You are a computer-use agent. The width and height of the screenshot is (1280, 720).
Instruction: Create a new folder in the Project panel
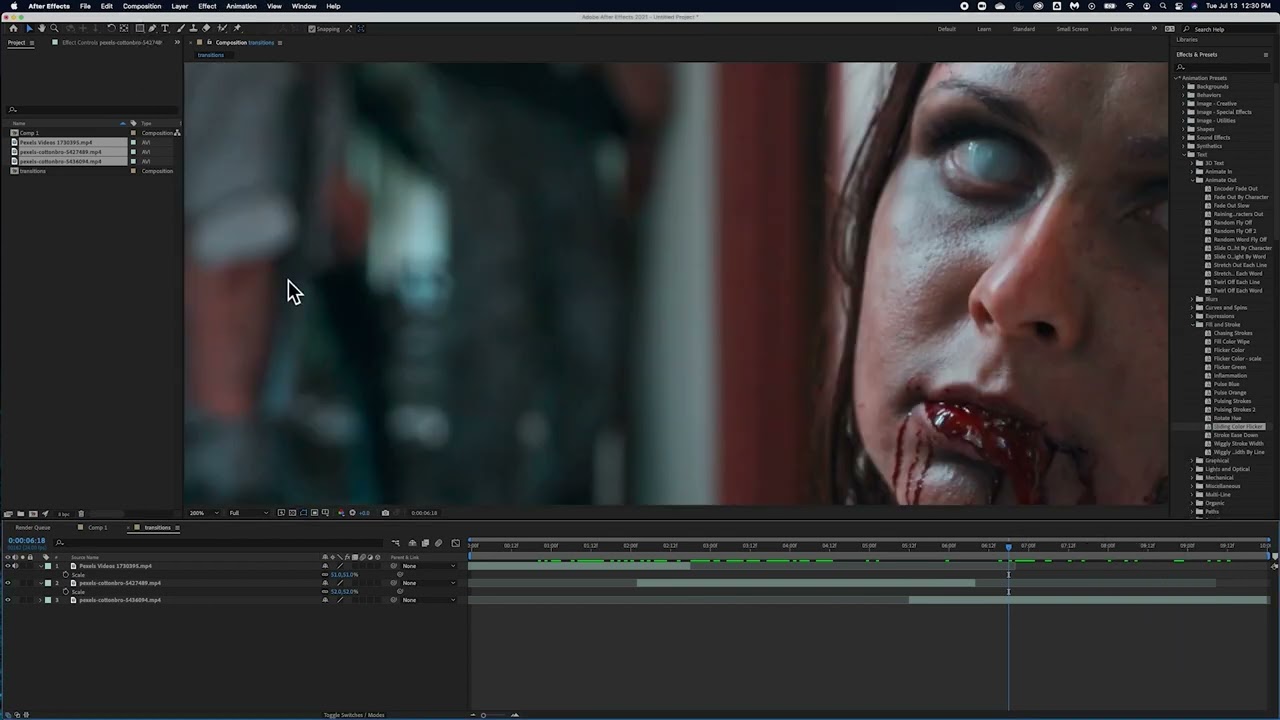[x=20, y=514]
